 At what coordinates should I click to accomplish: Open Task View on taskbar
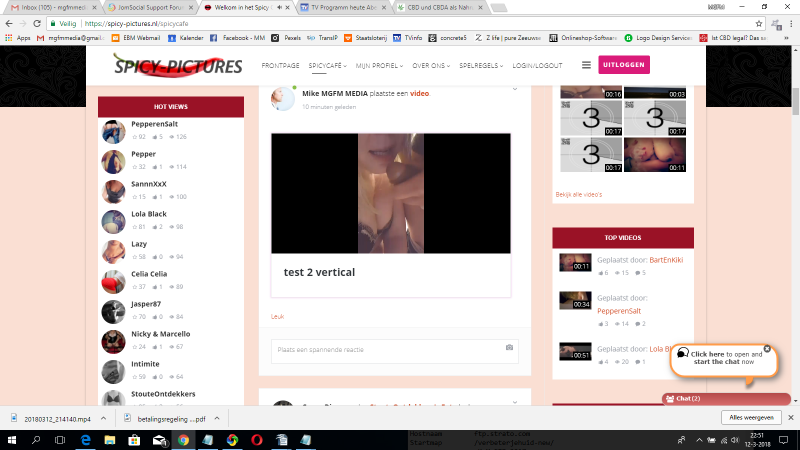(x=60, y=440)
